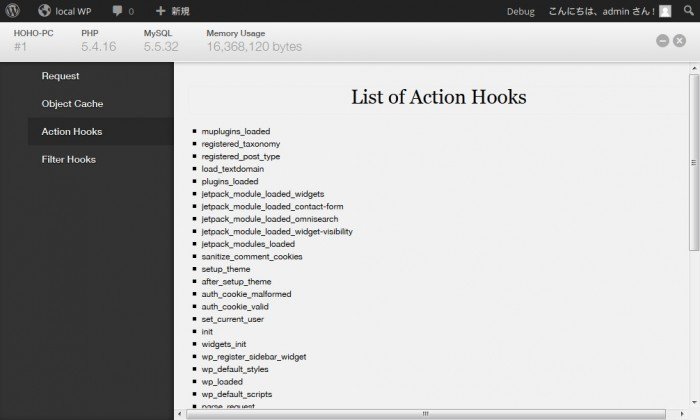The width and height of the screenshot is (700, 420).
Task: Switch to the Request panel
Action: coord(60,76)
